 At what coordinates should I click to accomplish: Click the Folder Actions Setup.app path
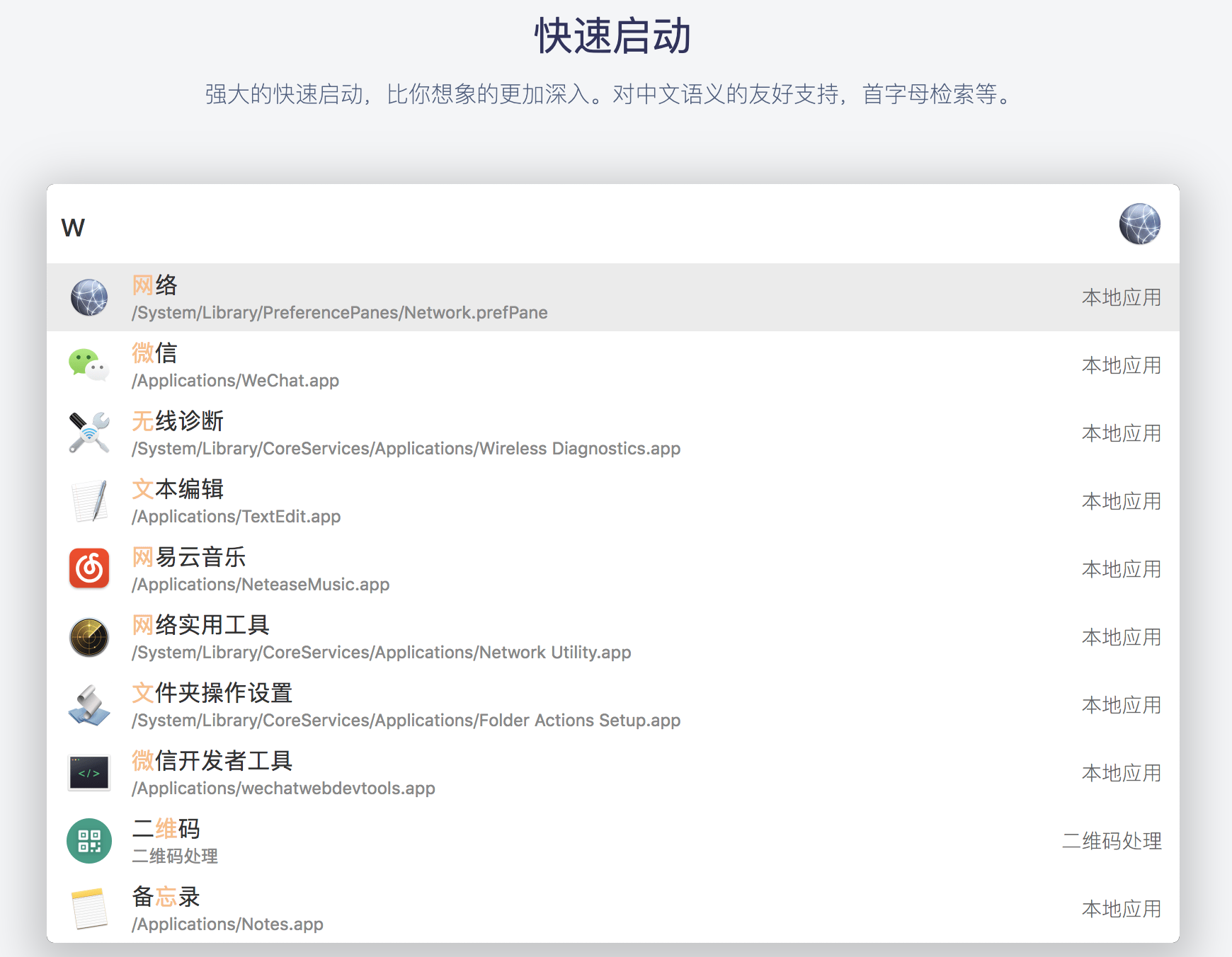[406, 721]
